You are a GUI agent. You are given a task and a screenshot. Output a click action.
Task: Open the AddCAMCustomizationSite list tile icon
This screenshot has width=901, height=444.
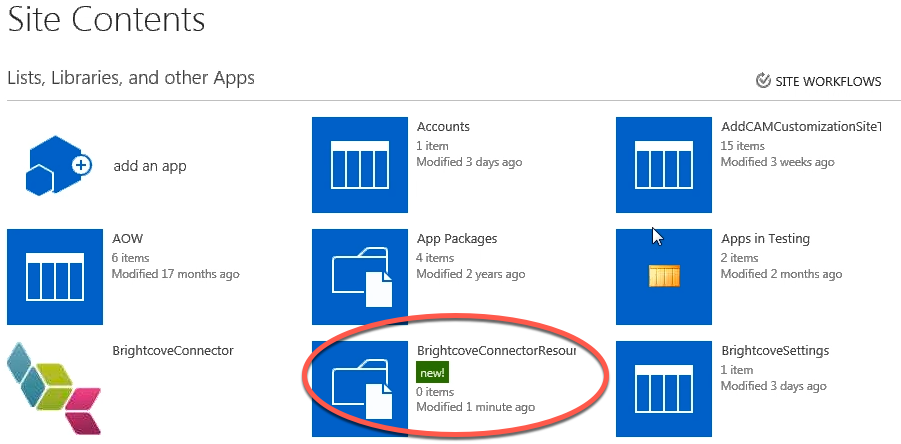coord(664,165)
